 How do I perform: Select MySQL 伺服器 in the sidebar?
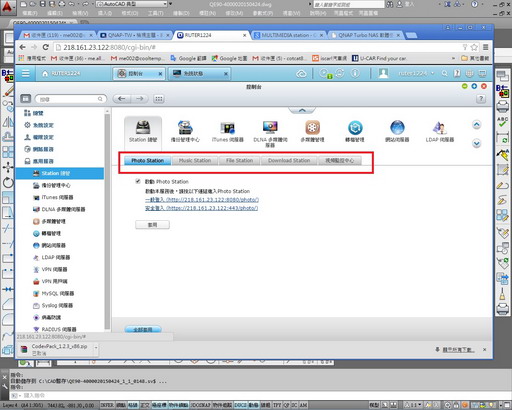pos(54,293)
